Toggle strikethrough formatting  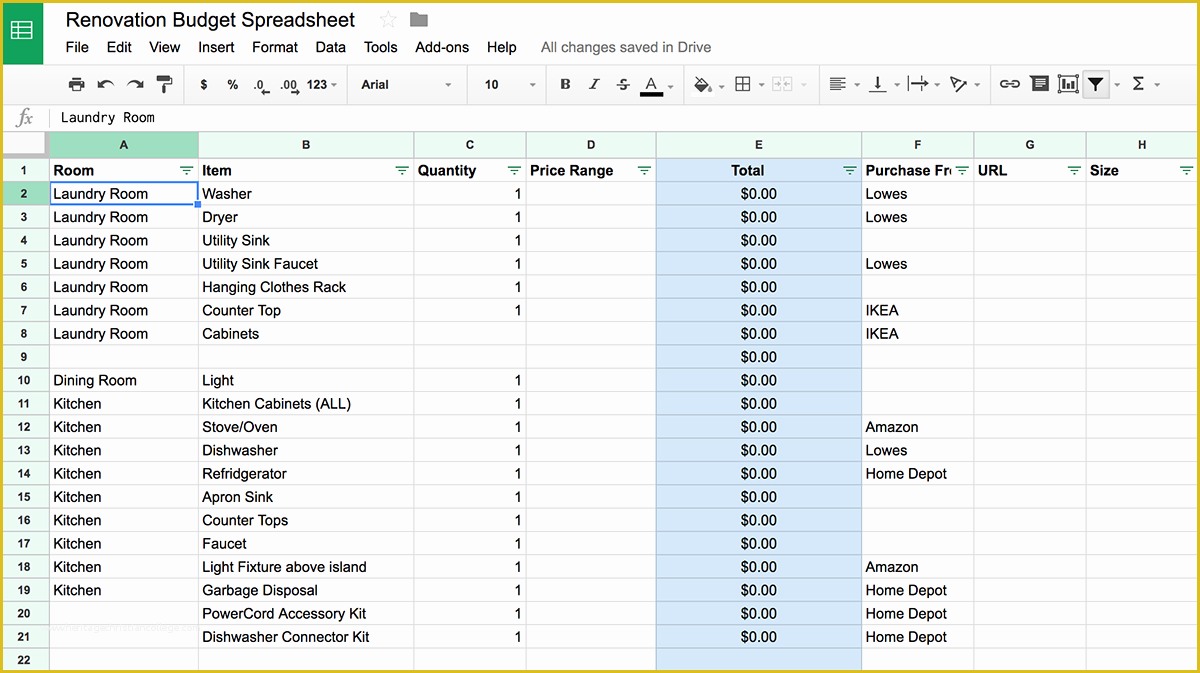pos(623,85)
